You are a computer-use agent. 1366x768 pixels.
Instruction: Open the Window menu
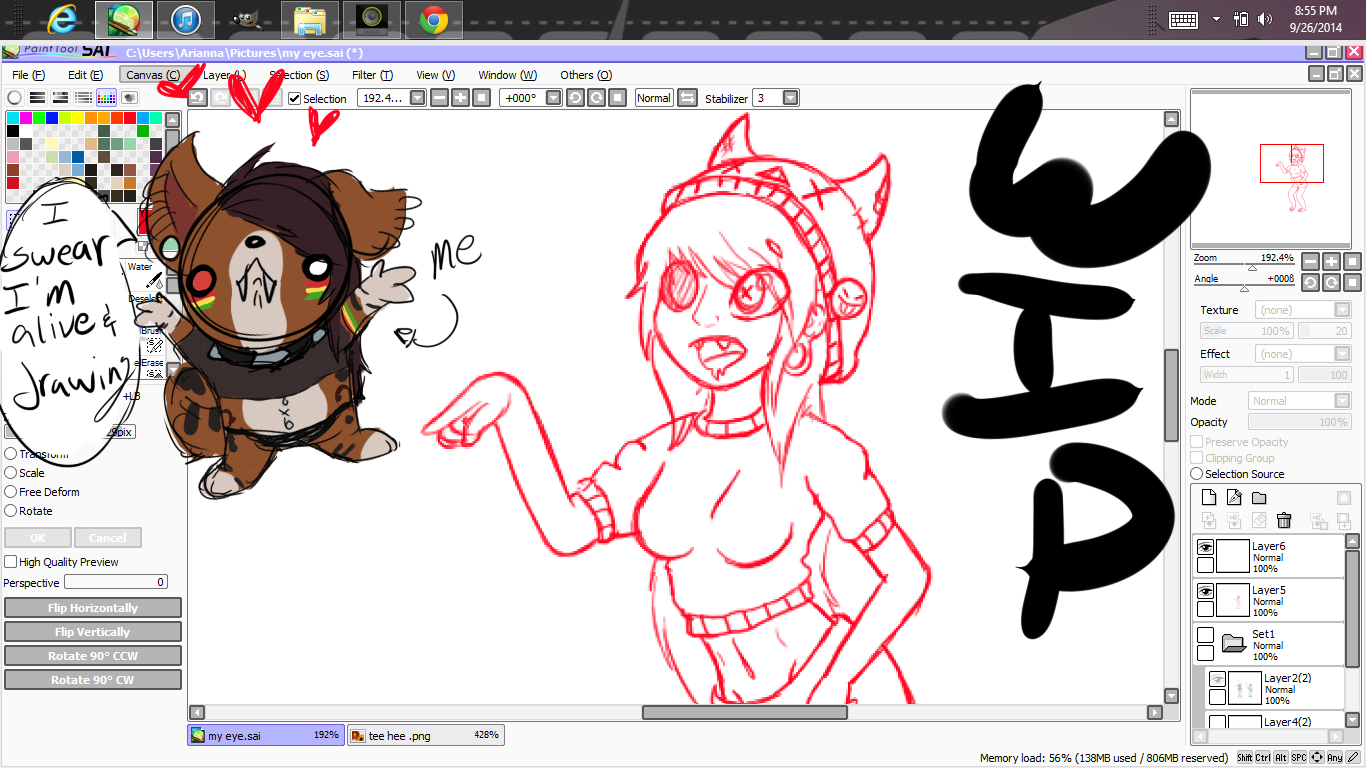pyautogui.click(x=507, y=75)
